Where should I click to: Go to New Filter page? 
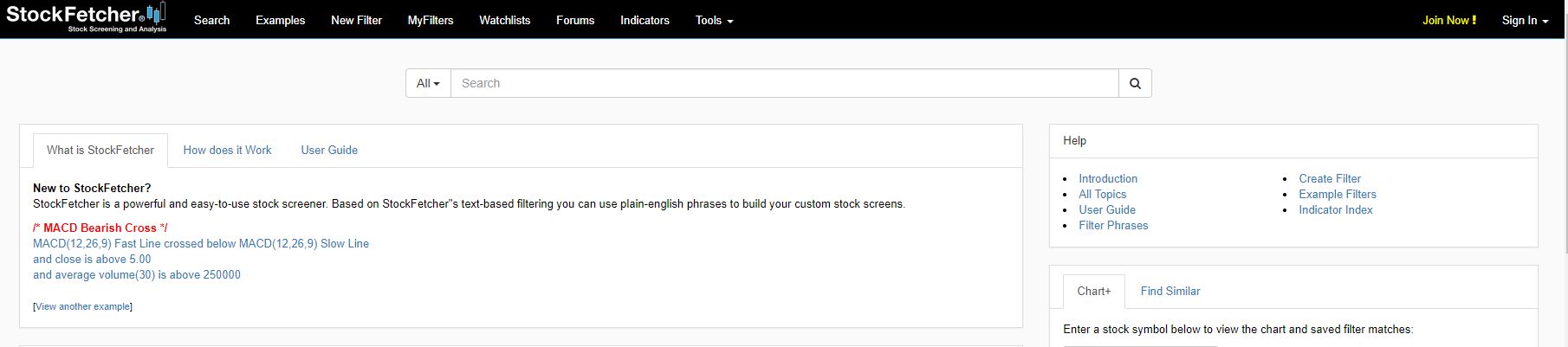pyautogui.click(x=356, y=20)
